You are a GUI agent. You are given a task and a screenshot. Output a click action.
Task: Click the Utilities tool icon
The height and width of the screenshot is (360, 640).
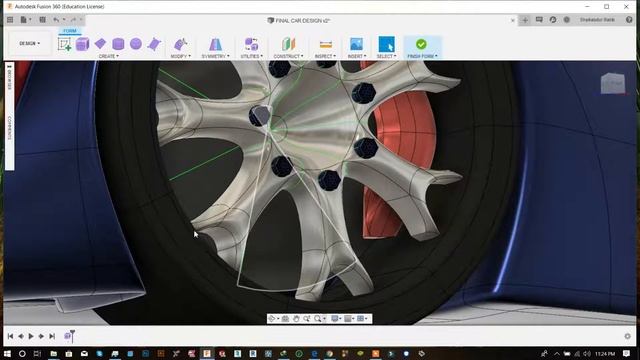click(x=251, y=44)
